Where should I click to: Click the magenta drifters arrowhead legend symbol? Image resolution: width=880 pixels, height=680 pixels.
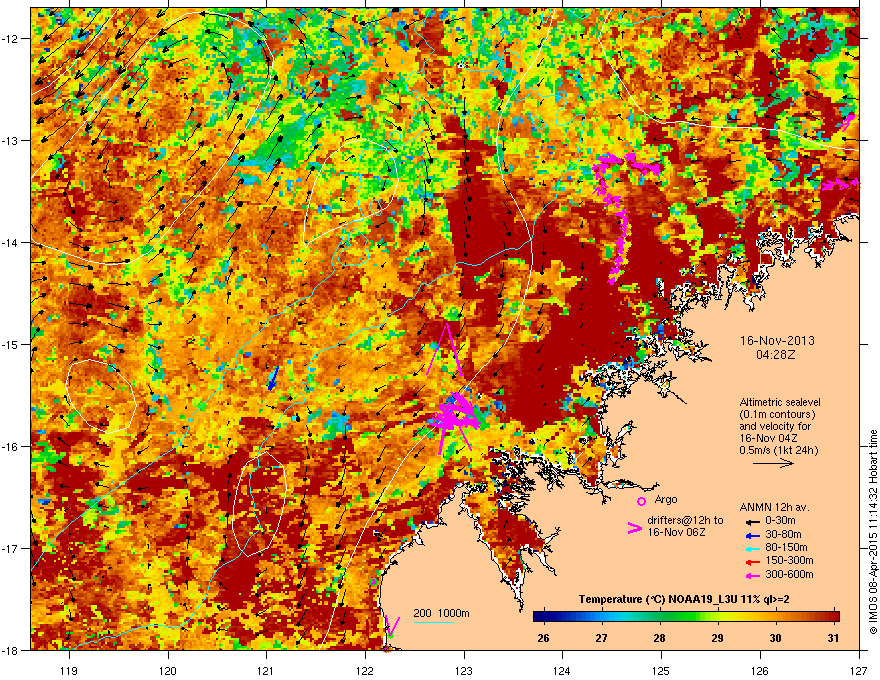point(634,528)
